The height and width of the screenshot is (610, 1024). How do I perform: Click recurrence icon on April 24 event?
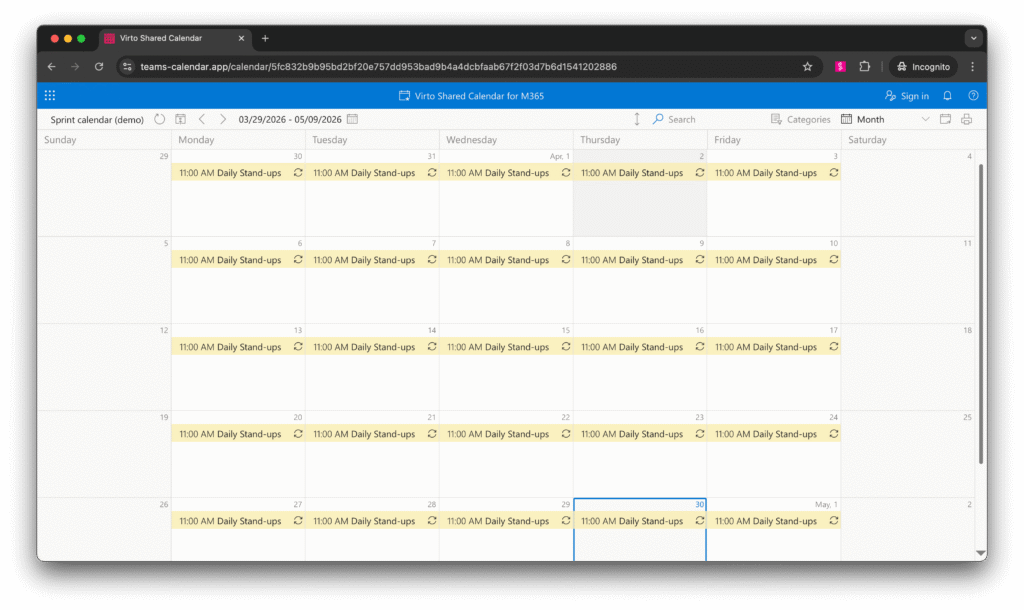coord(833,433)
